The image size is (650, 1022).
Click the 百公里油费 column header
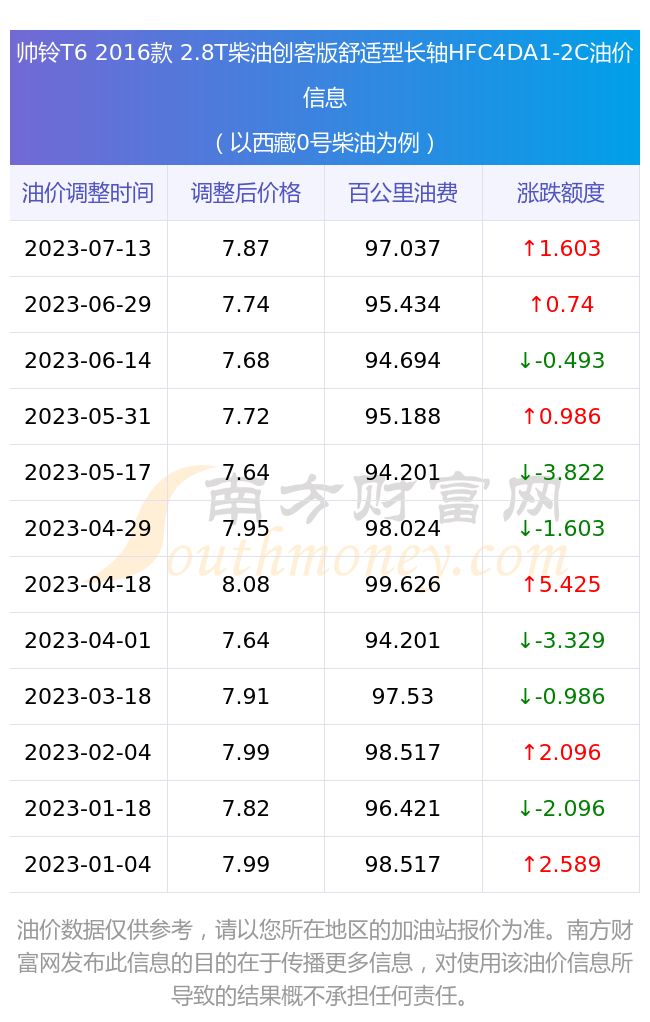pos(403,193)
